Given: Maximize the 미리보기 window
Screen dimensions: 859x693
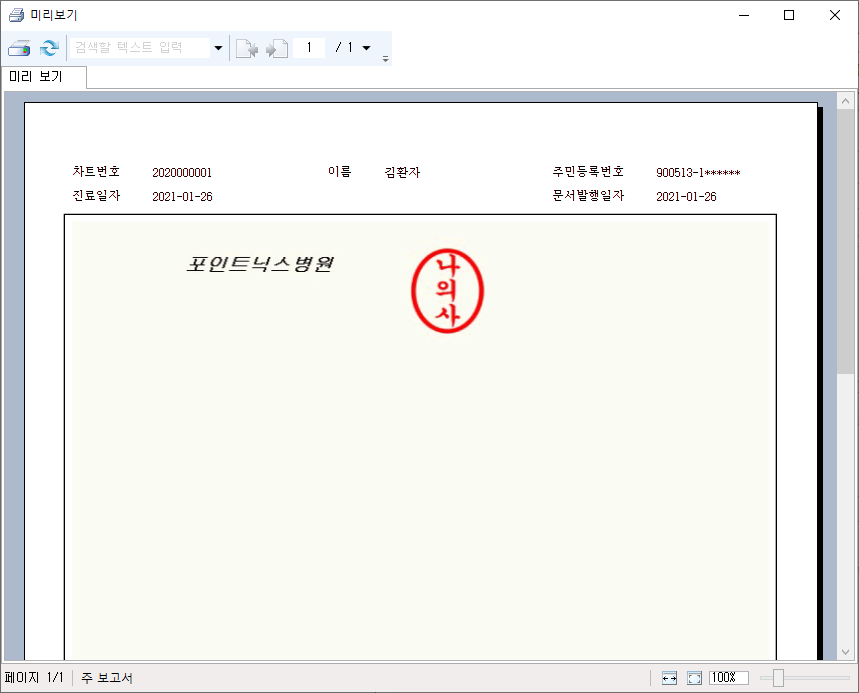Looking at the screenshot, I should [x=789, y=15].
